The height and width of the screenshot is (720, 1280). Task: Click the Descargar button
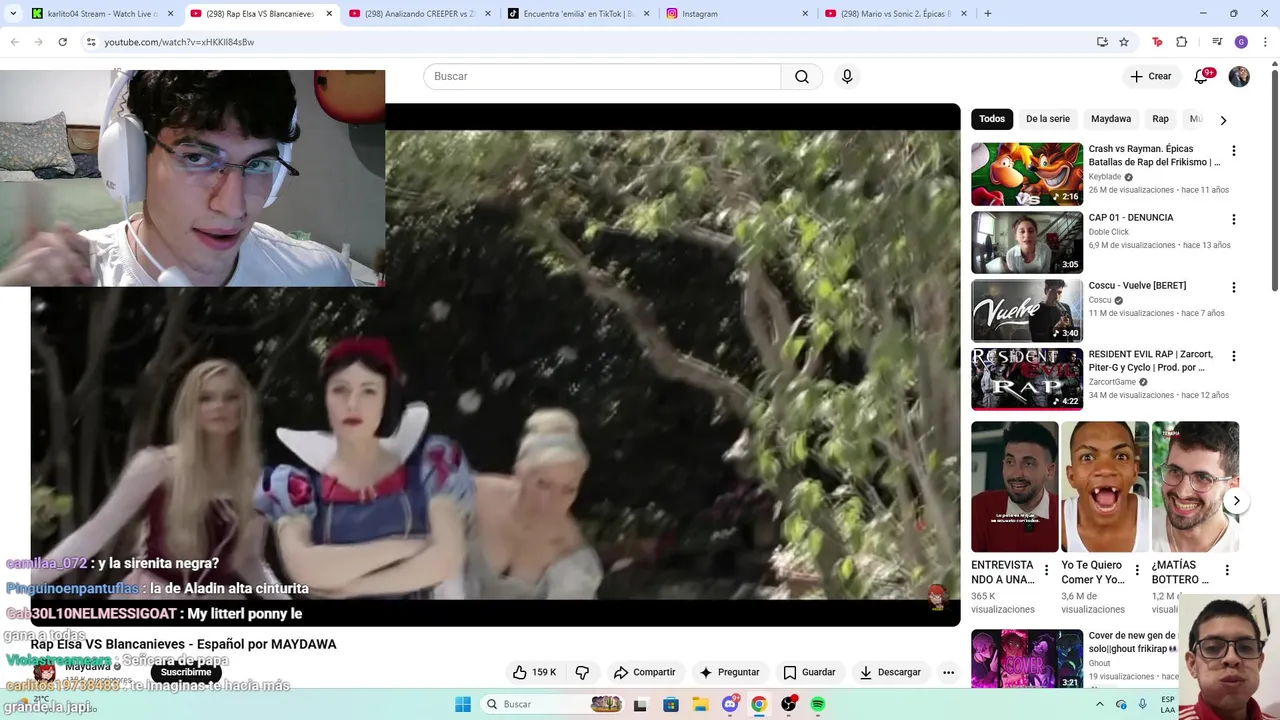[x=890, y=672]
